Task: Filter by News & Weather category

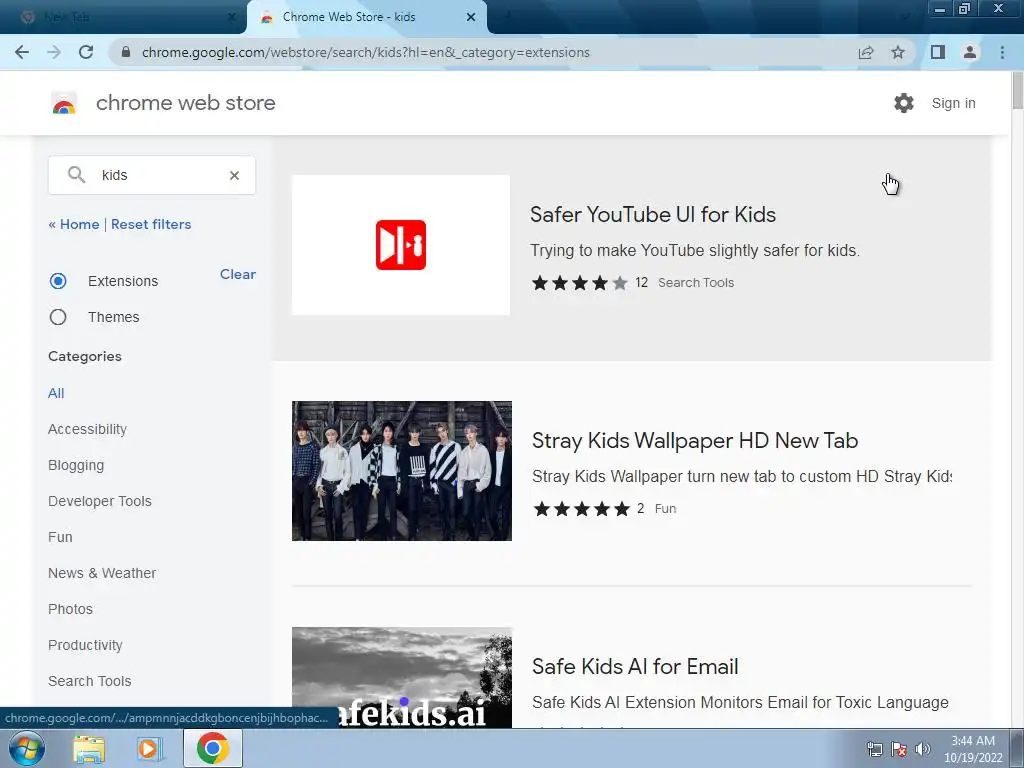Action: click(x=102, y=573)
